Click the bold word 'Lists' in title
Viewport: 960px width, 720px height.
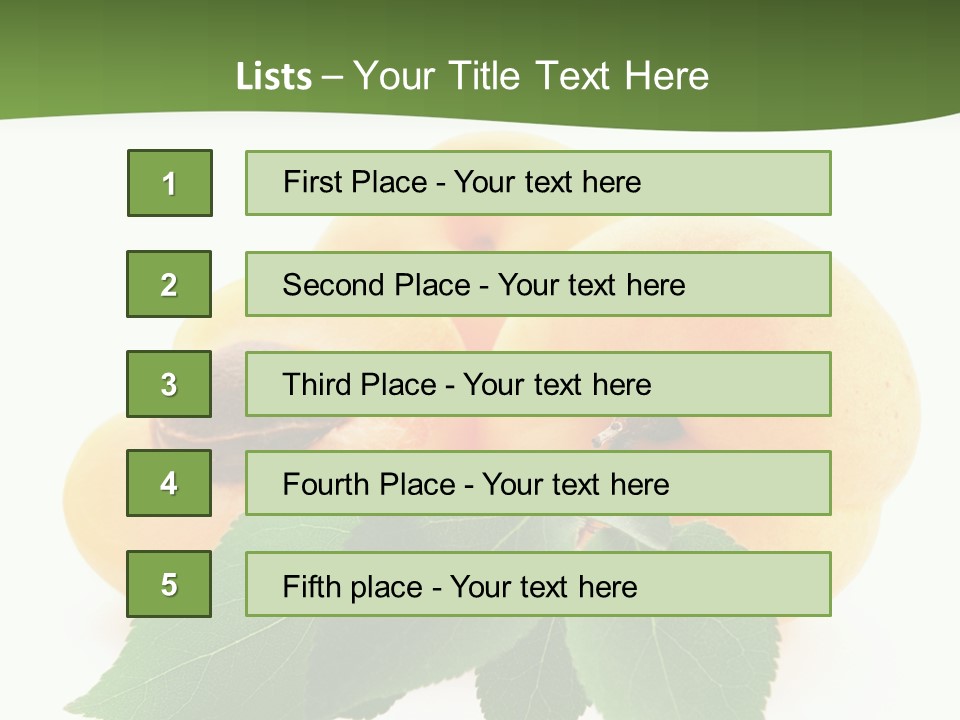[274, 77]
